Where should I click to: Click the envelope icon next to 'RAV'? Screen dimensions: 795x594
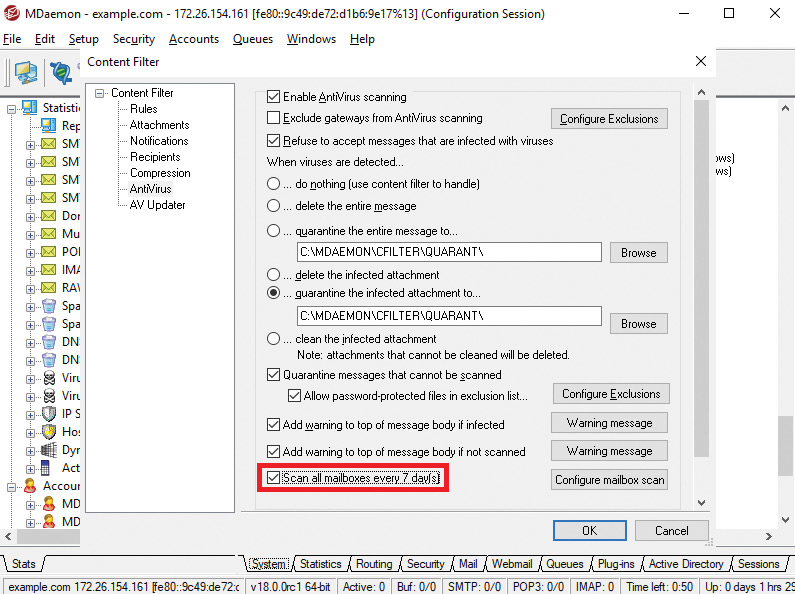coord(48,288)
